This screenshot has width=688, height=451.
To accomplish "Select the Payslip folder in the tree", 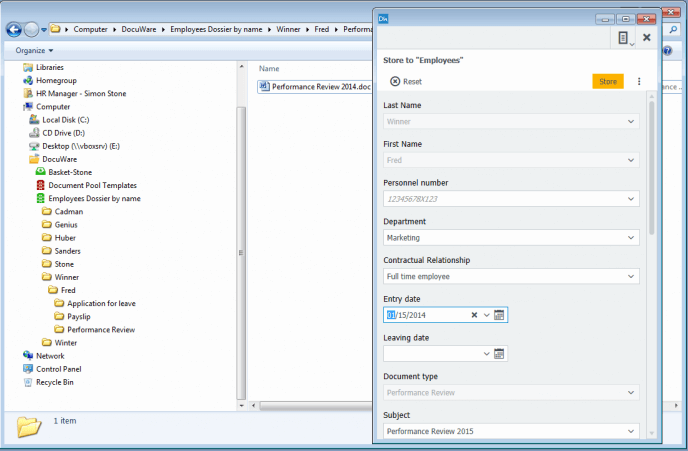I will point(79,316).
